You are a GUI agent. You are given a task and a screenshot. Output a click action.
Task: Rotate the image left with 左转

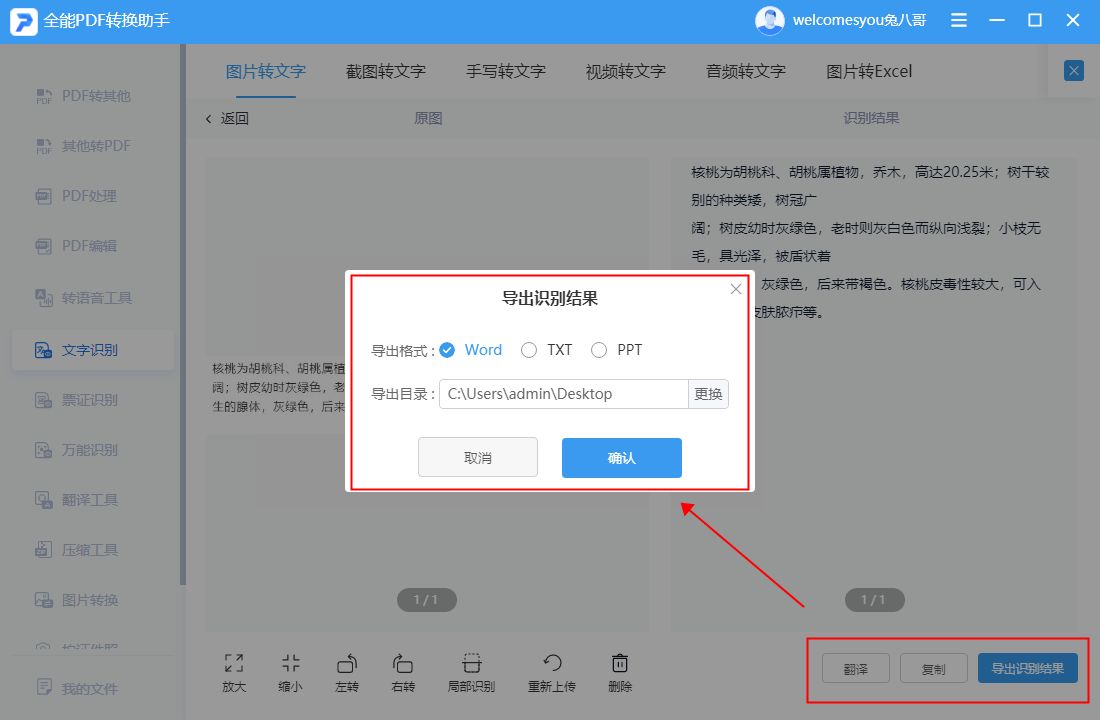click(x=347, y=670)
